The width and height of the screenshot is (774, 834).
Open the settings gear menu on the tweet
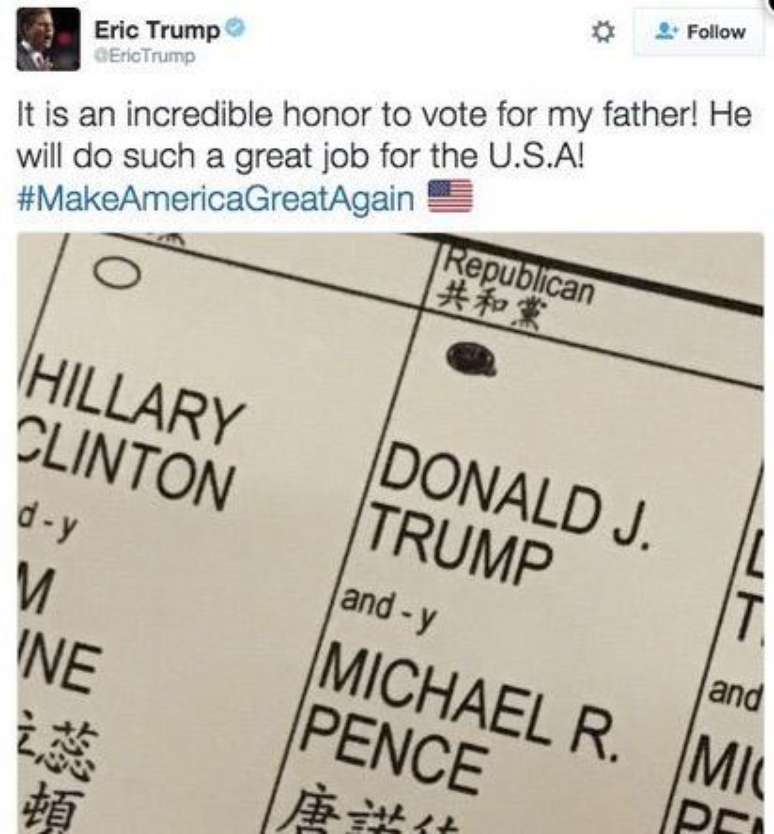[x=602, y=32]
